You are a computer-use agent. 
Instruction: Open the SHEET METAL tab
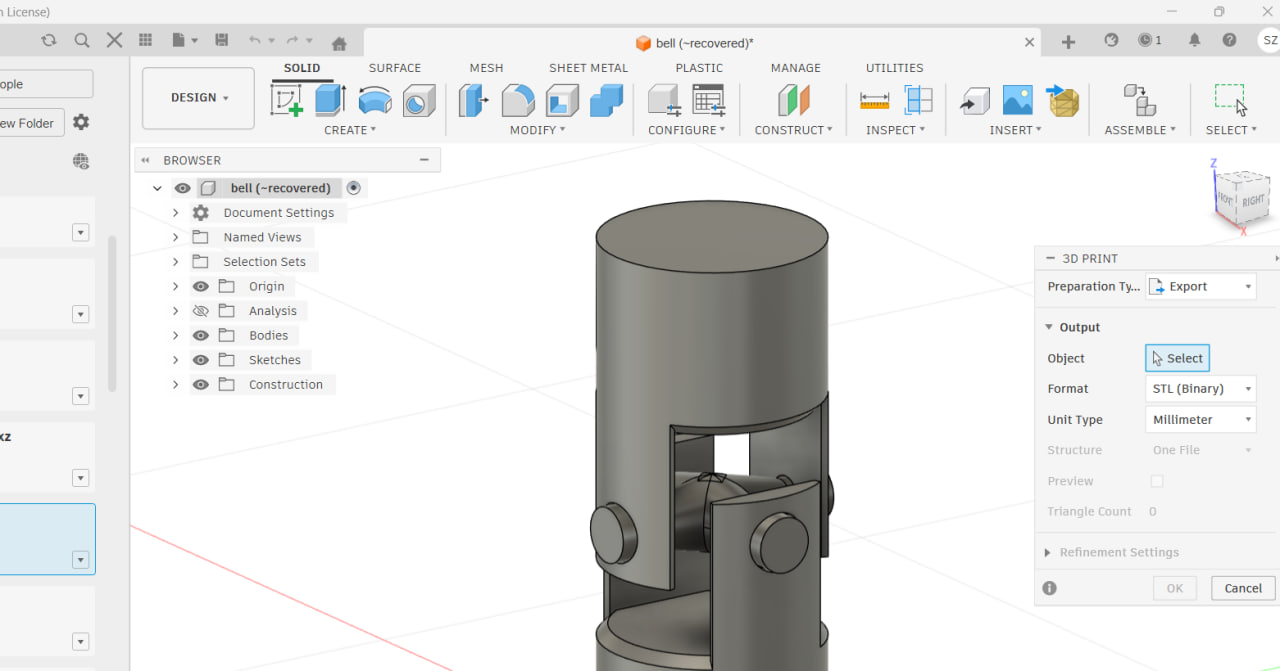tap(588, 68)
